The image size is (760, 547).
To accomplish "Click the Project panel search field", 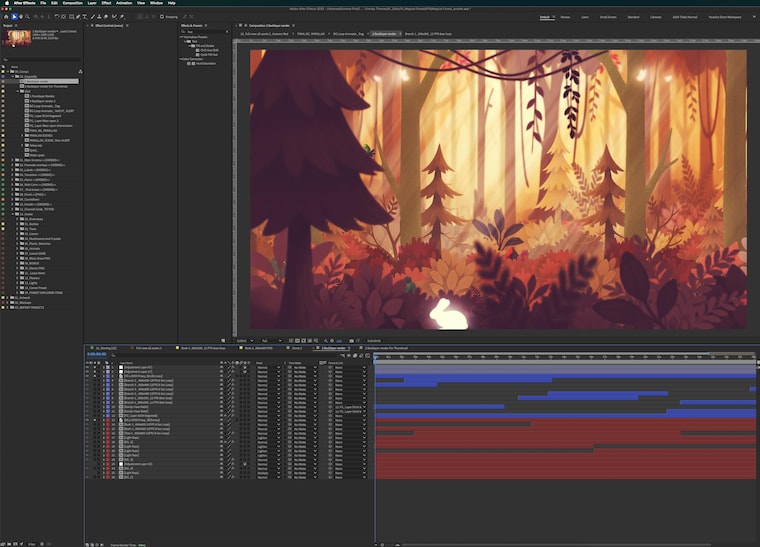I will [41, 60].
